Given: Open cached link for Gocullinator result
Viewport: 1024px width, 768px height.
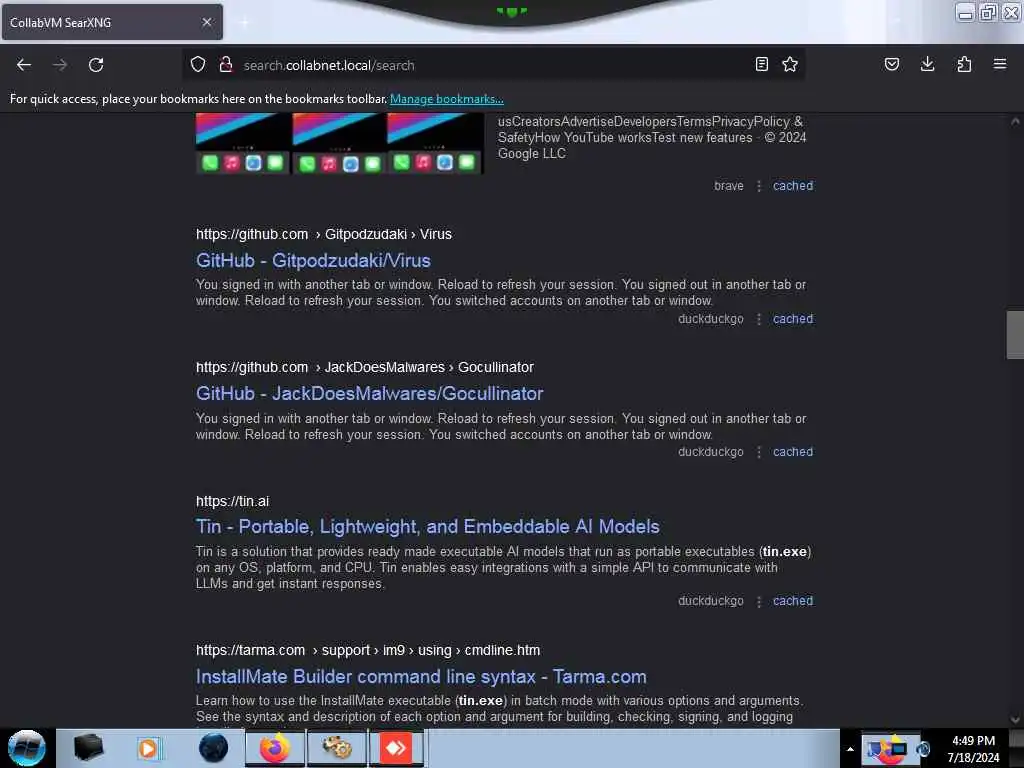Looking at the screenshot, I should click(x=793, y=452).
